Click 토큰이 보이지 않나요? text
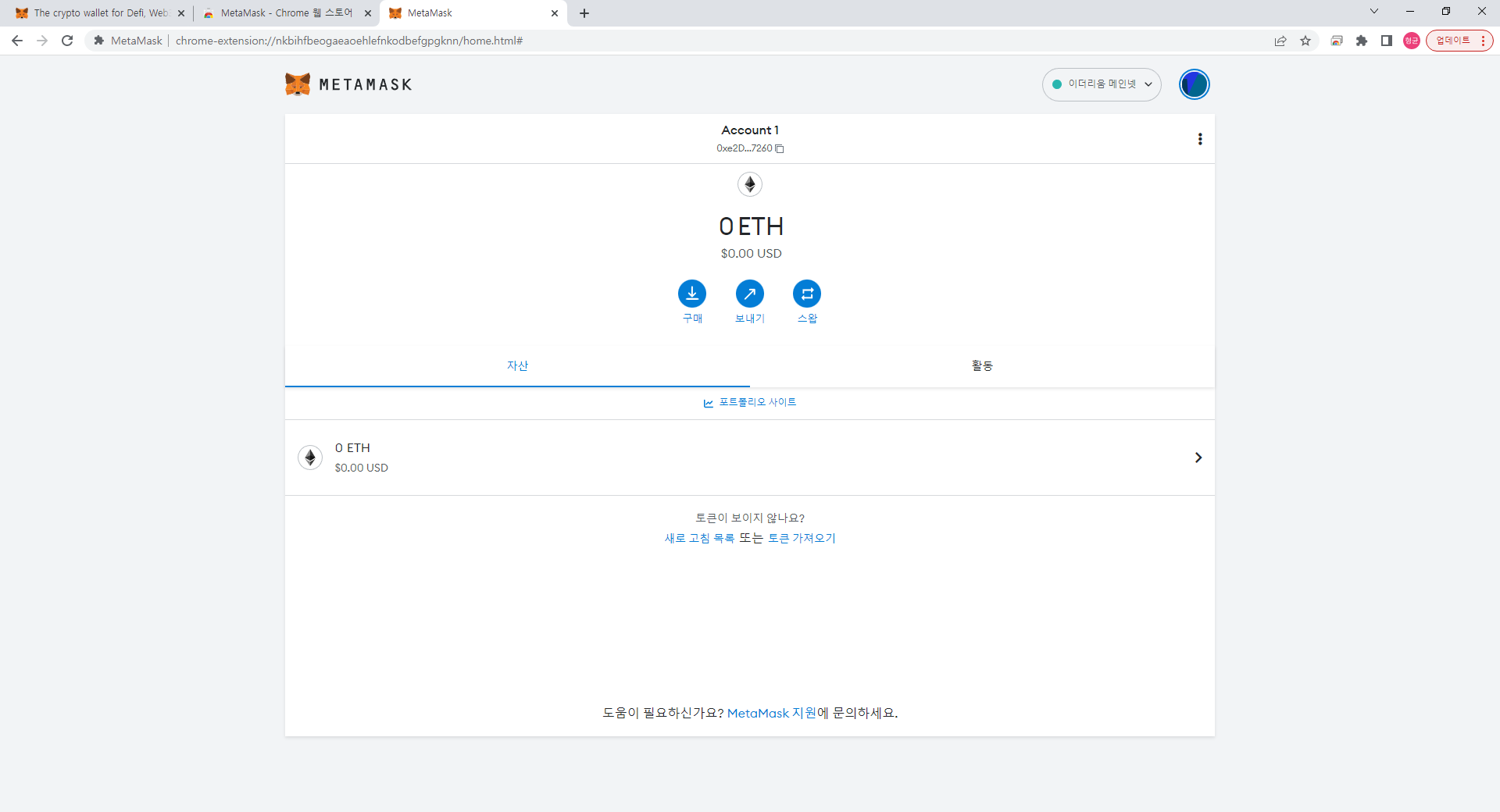Screen dimensions: 1500x812 point(750,518)
